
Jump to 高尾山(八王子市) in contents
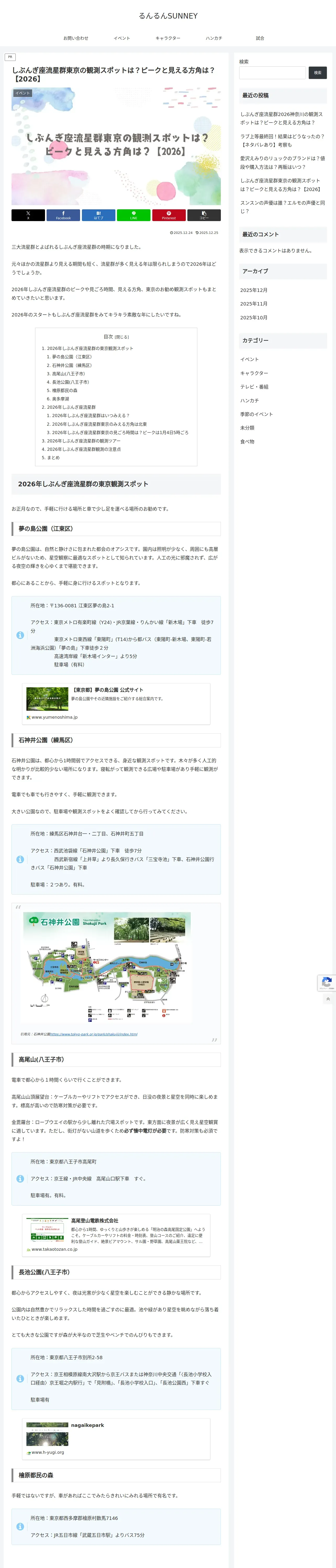coord(68,374)
